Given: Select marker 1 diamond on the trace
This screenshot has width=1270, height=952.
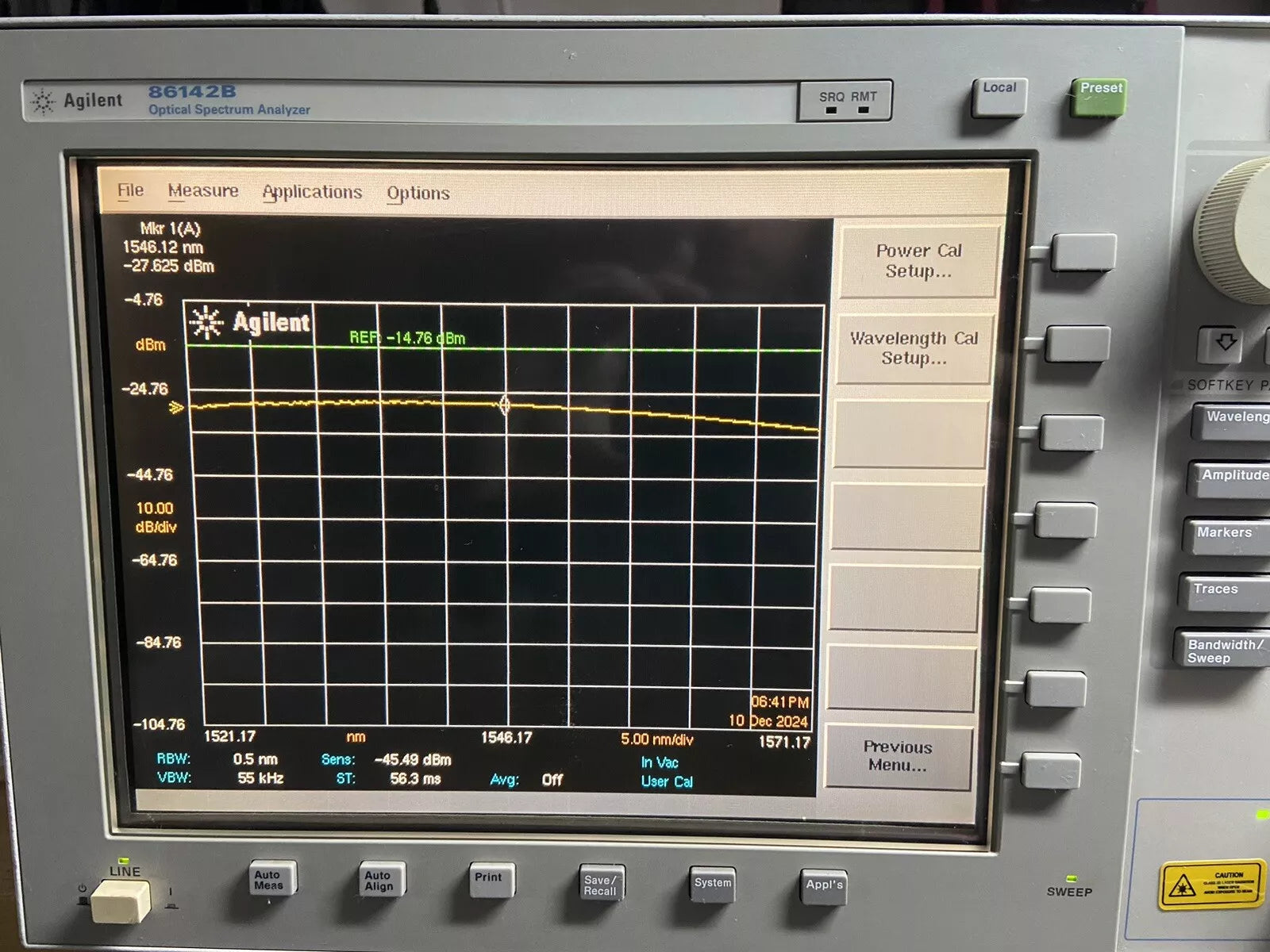Looking at the screenshot, I should pyautogui.click(x=505, y=405).
